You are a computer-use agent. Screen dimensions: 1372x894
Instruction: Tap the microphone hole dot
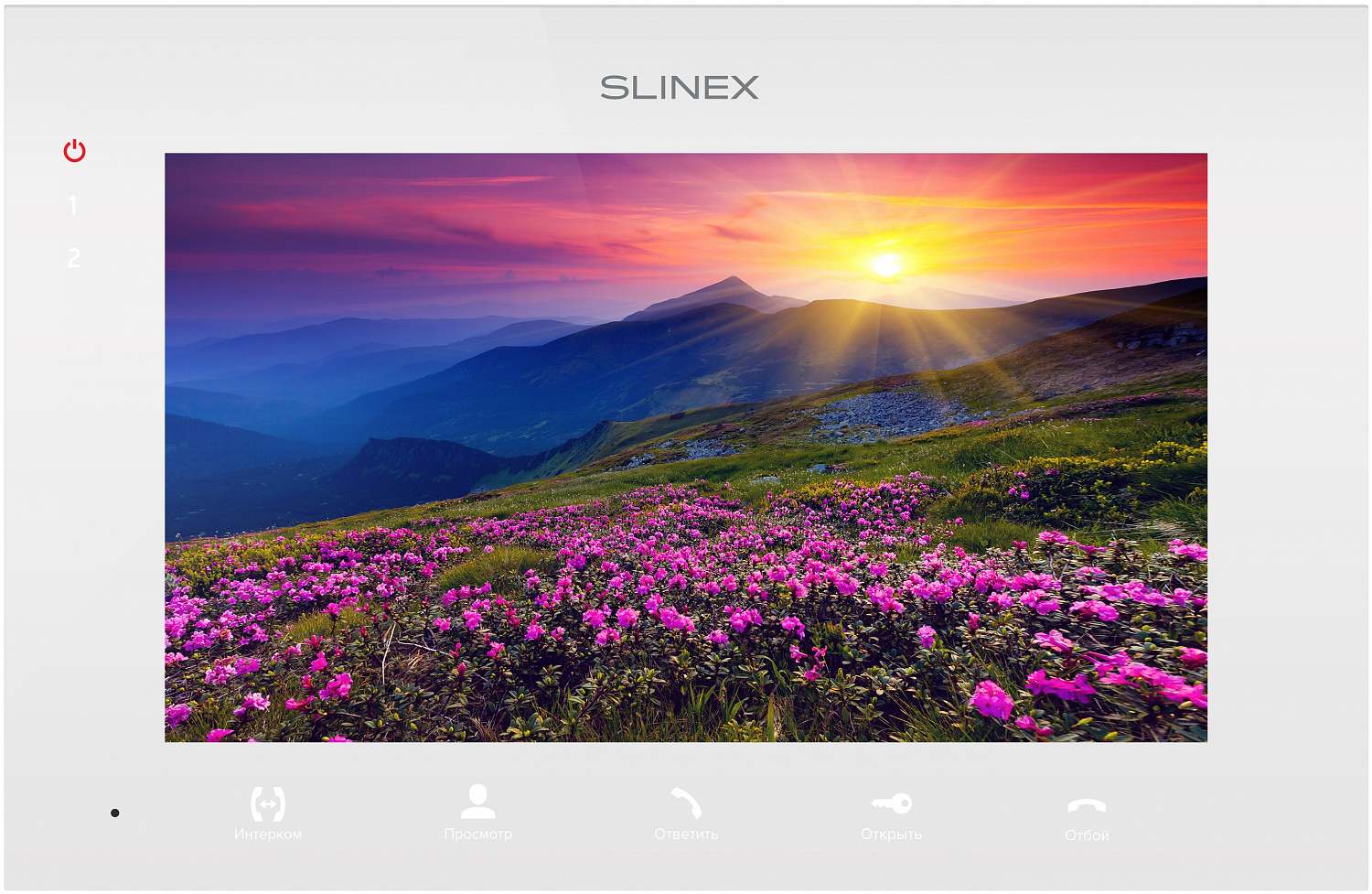(115, 813)
